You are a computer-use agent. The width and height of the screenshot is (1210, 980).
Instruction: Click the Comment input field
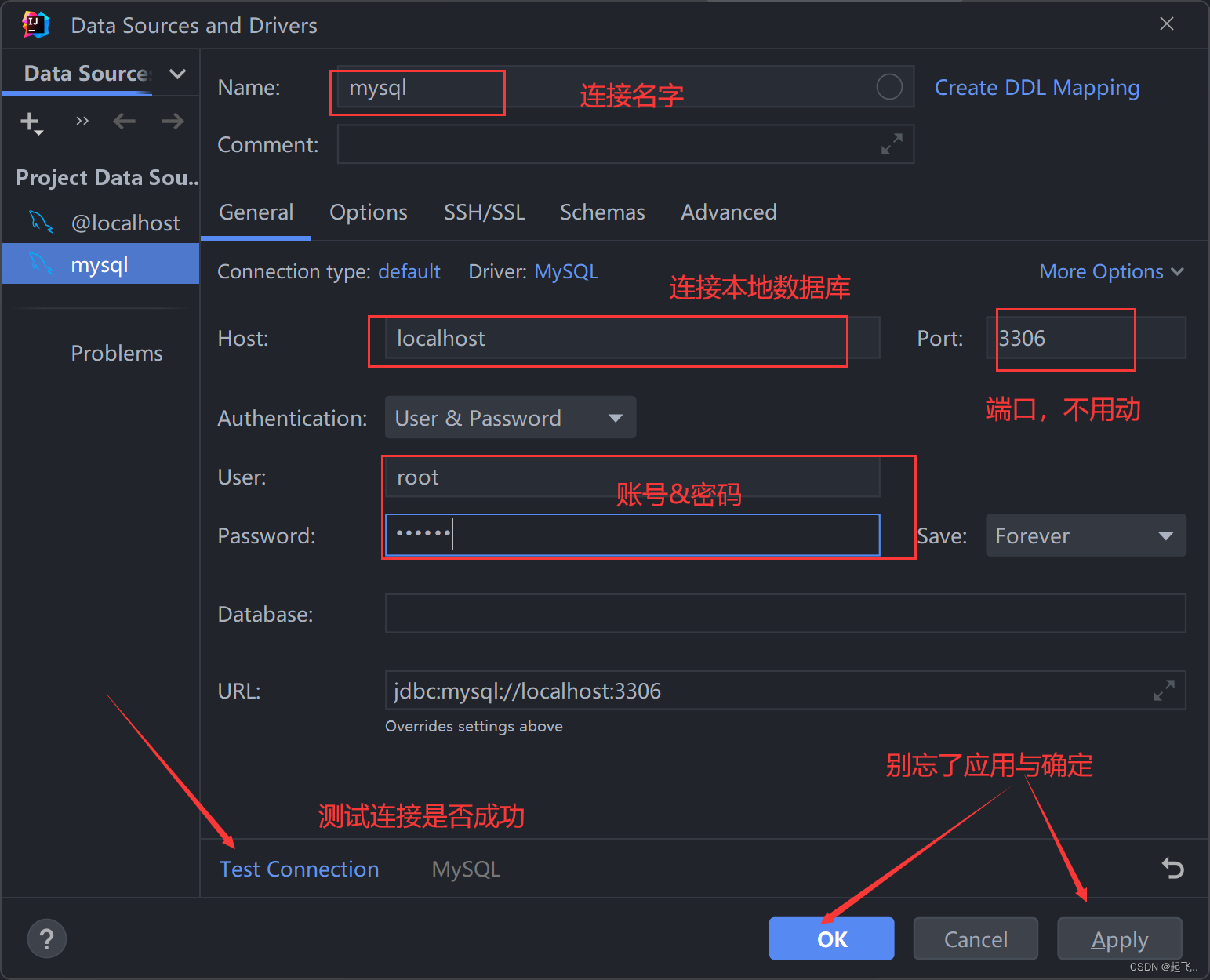(x=625, y=144)
